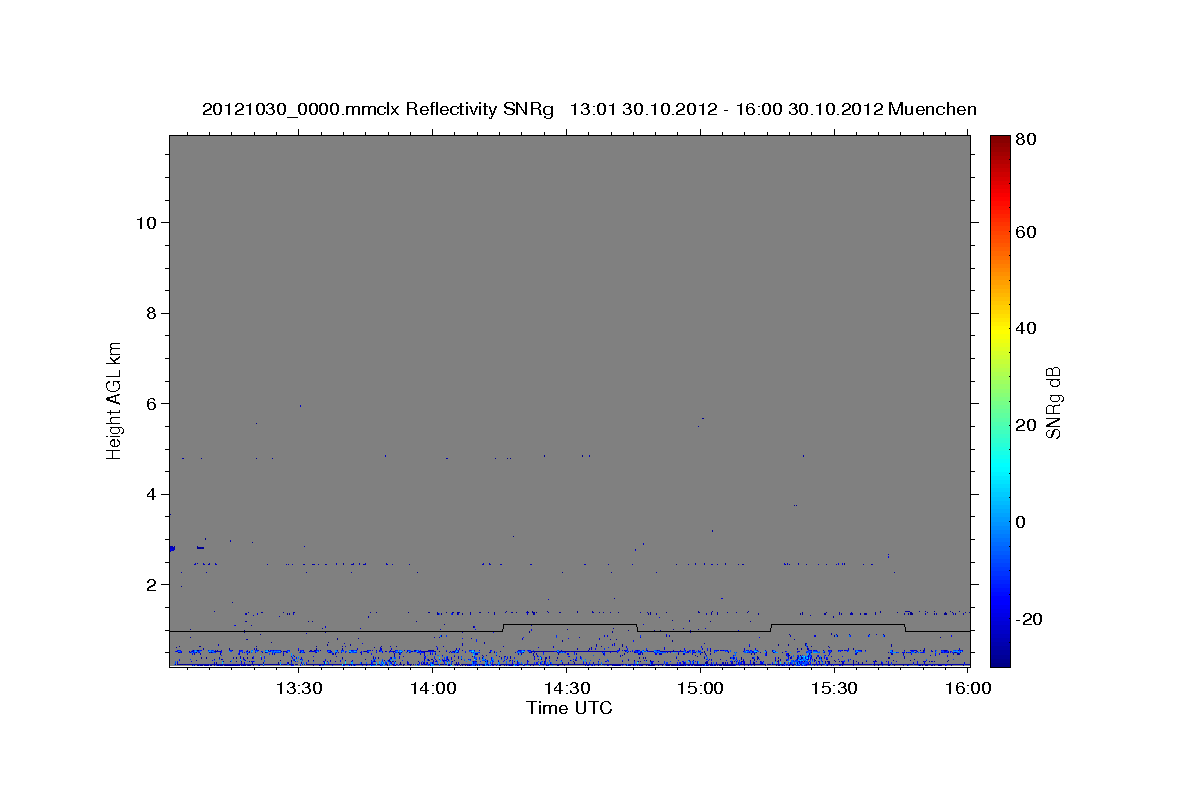Image resolution: width=1200 pixels, height=800 pixels.
Task: Click the 14:00 time tick label
Action: (x=433, y=688)
